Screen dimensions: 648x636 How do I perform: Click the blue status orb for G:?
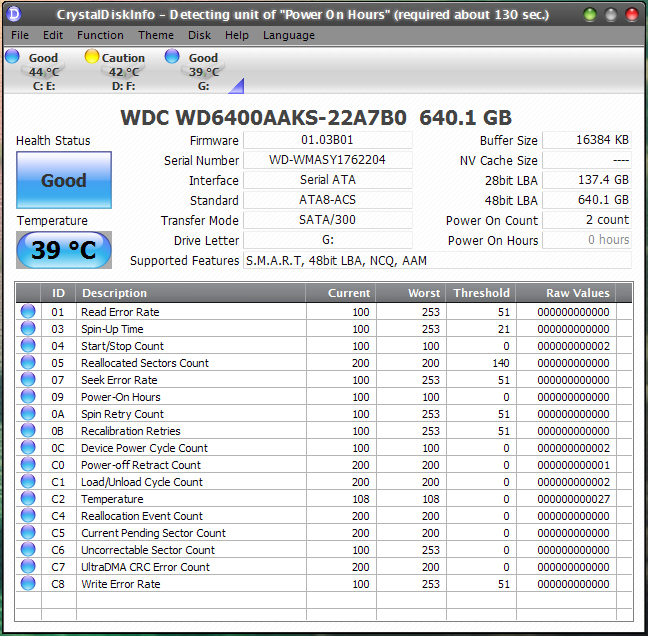[172, 56]
